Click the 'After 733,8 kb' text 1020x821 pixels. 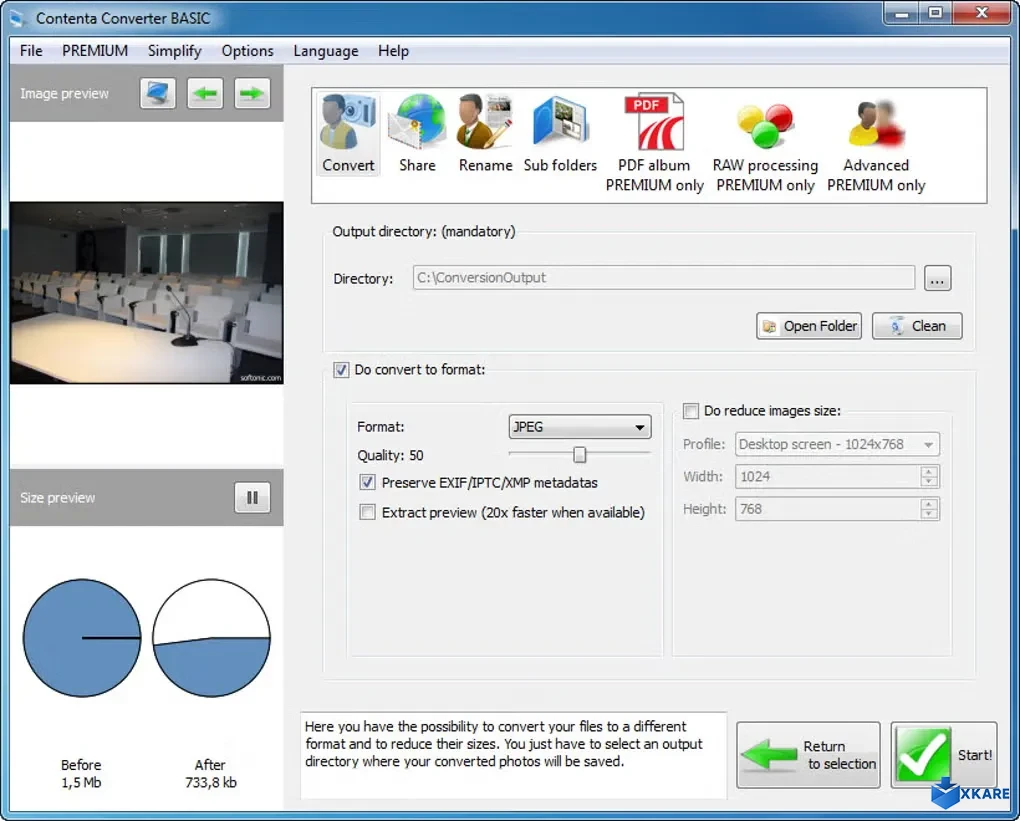tap(210, 774)
